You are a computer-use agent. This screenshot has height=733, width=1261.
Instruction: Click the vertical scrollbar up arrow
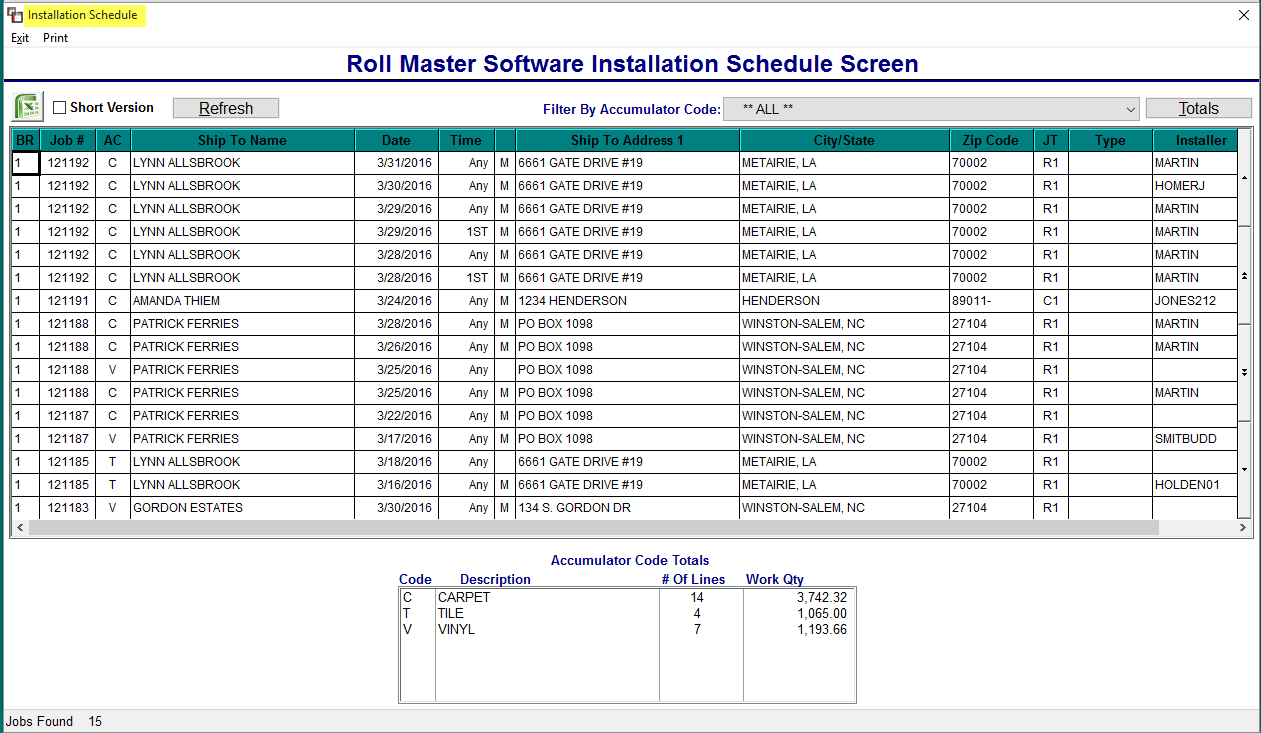point(1244,178)
